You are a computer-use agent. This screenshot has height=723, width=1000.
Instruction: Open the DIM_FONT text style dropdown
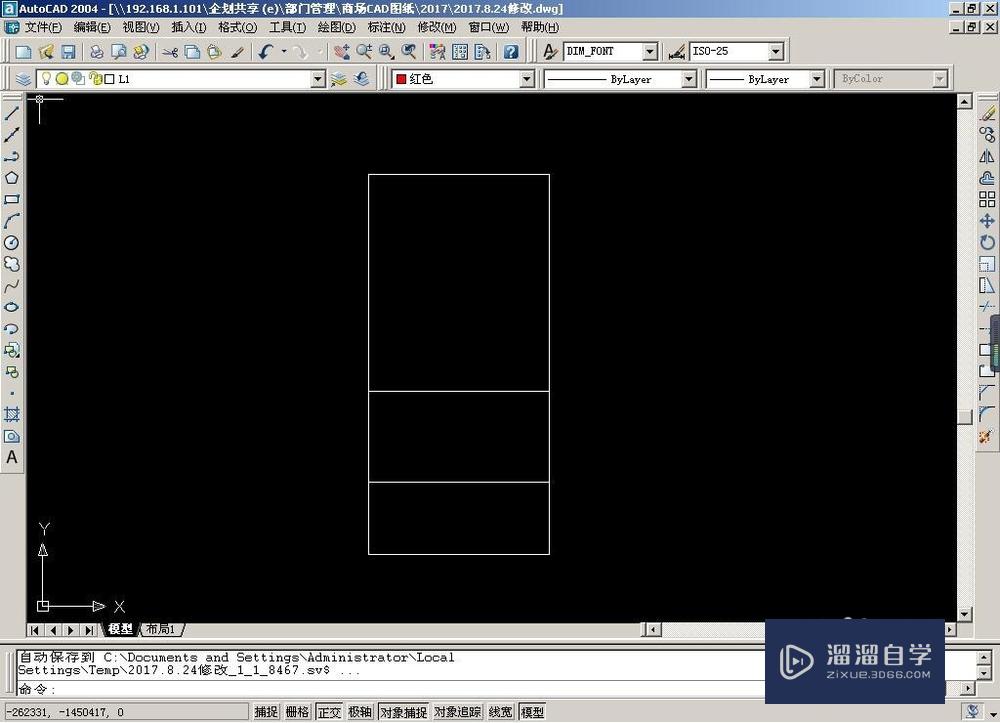tap(652, 51)
